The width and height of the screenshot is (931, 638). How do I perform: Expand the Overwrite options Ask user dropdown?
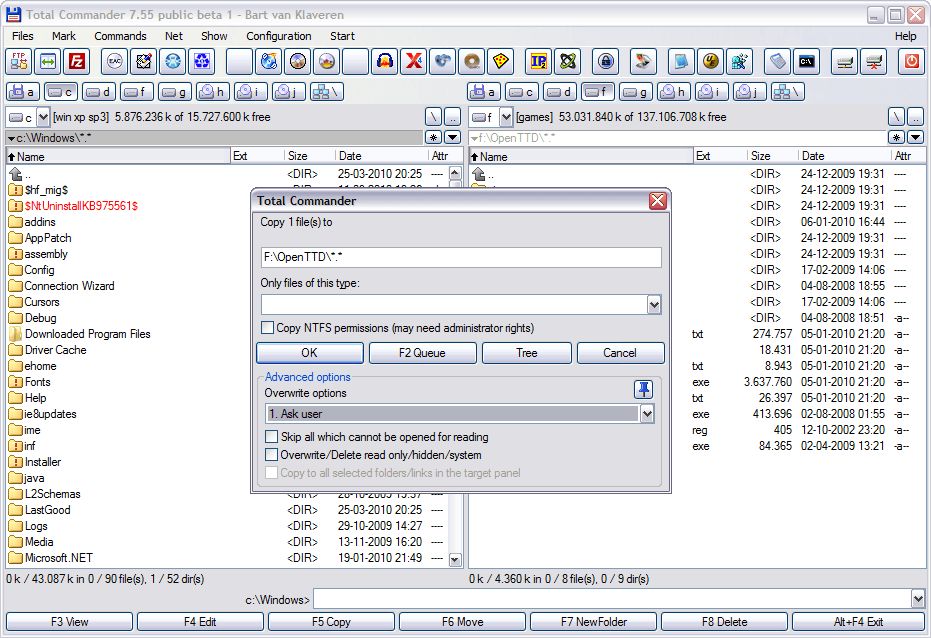click(647, 414)
